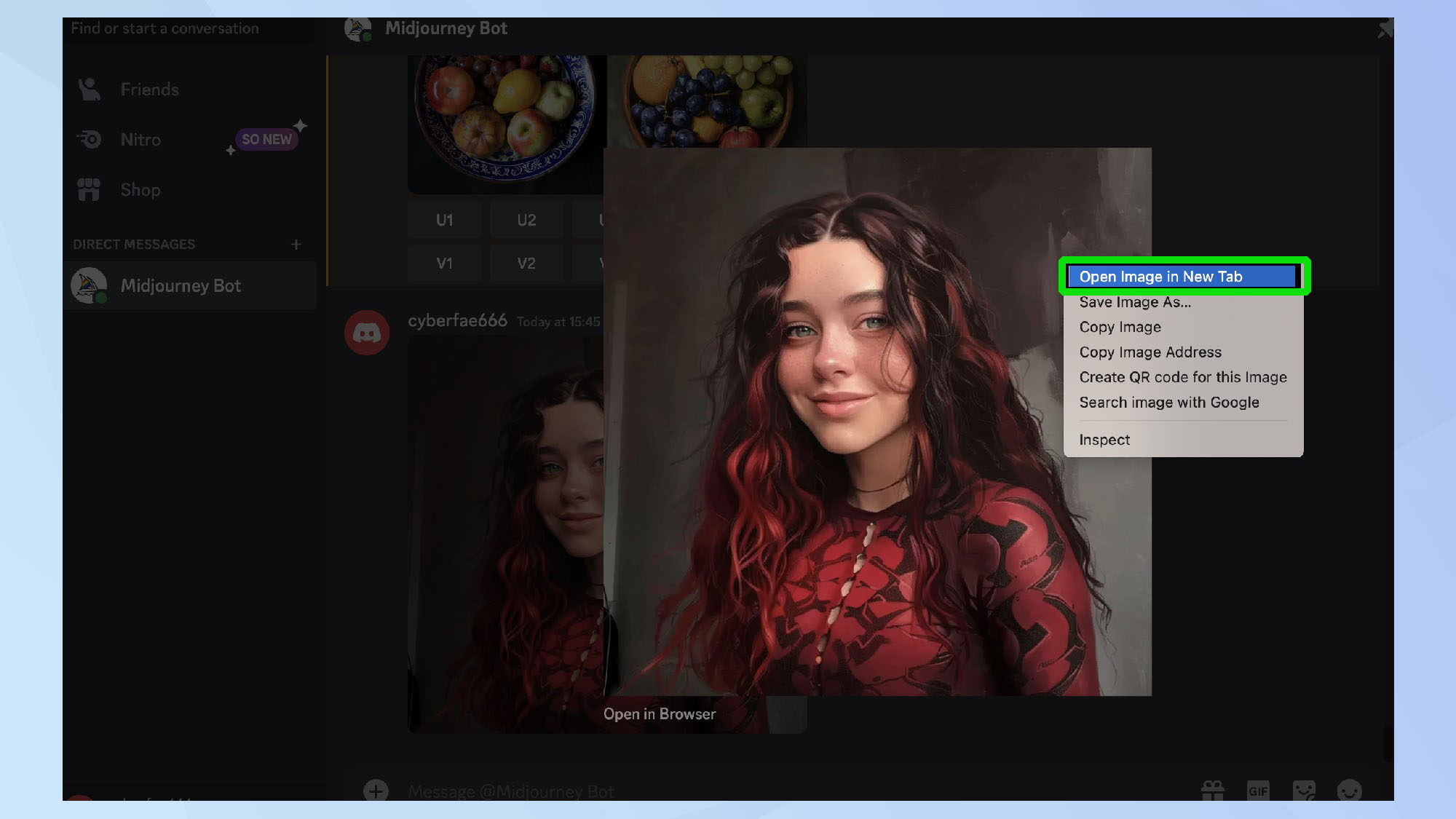Image resolution: width=1456 pixels, height=819 pixels.
Task: Open the GIF picker icon
Action: coord(1258,791)
